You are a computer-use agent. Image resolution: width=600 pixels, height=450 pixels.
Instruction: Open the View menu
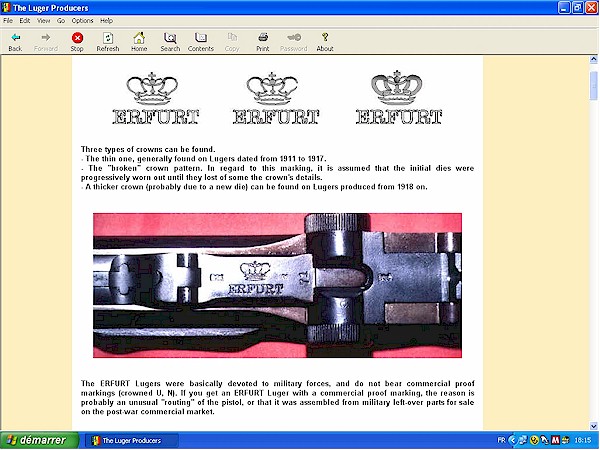(x=44, y=21)
